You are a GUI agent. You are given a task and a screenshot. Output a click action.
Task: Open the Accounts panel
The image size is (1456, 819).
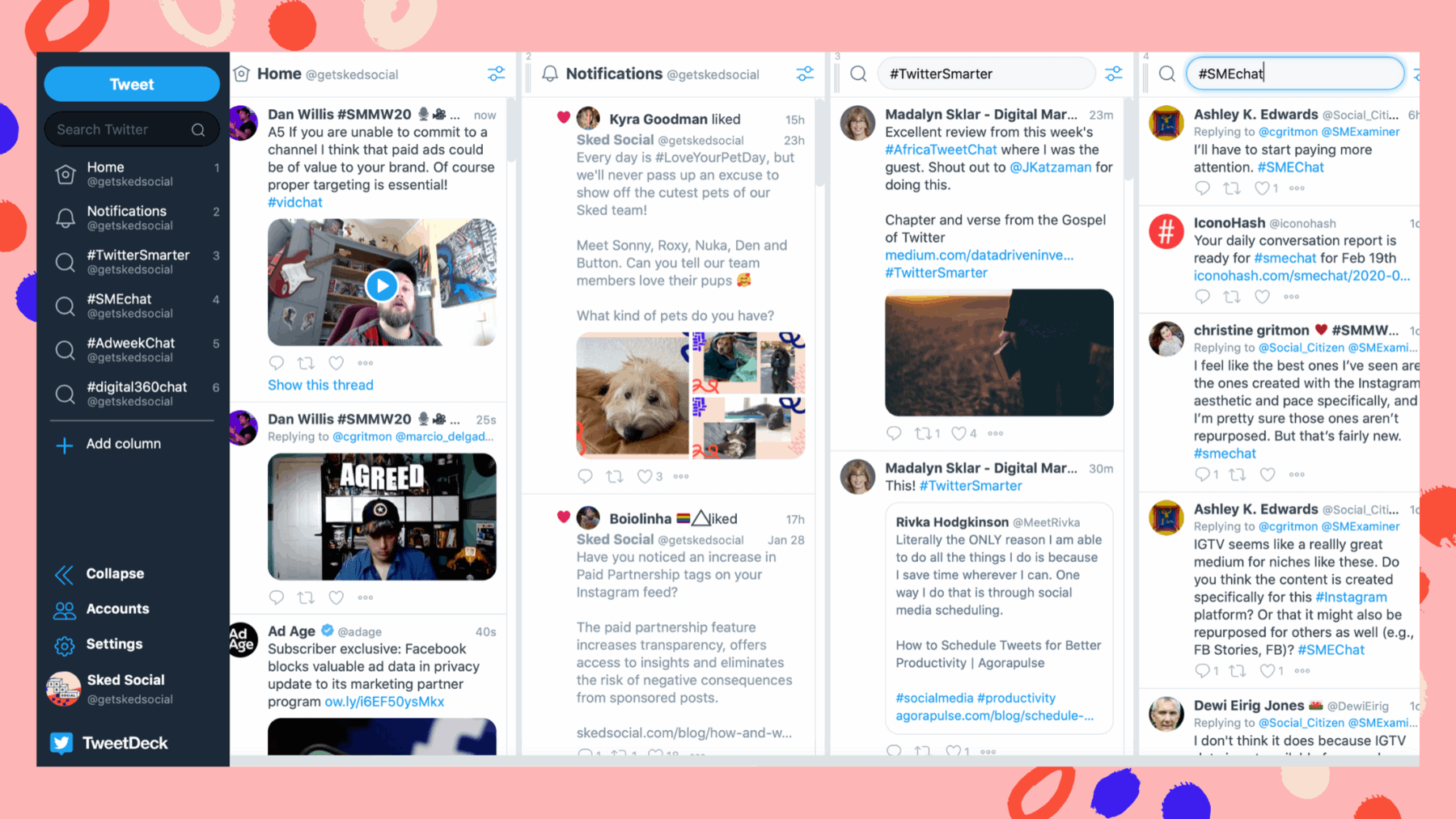point(65,609)
